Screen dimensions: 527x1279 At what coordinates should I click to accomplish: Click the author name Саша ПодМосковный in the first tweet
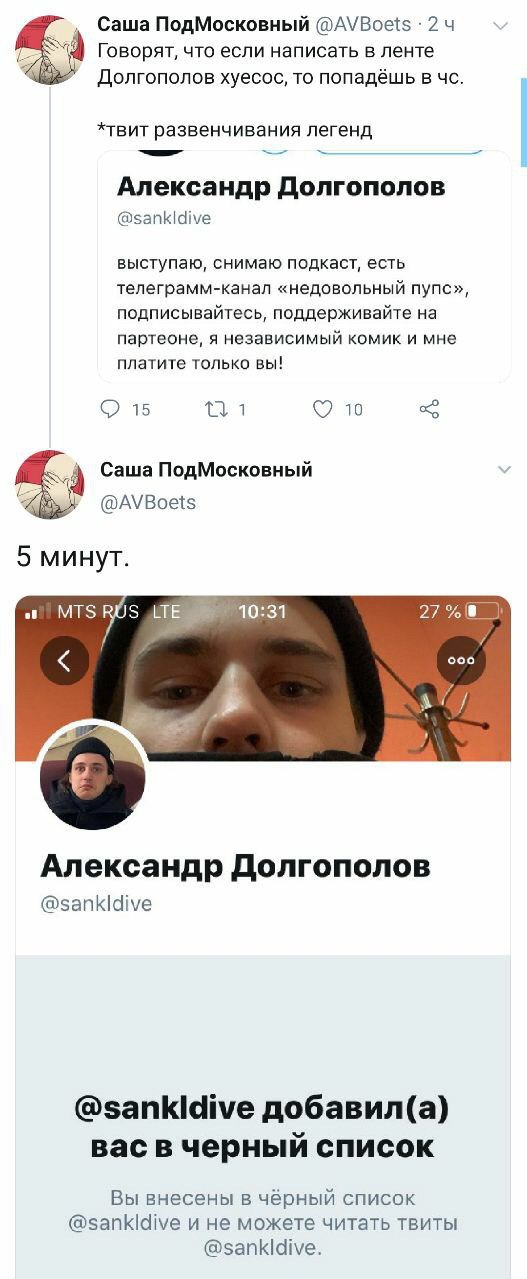tap(203, 25)
